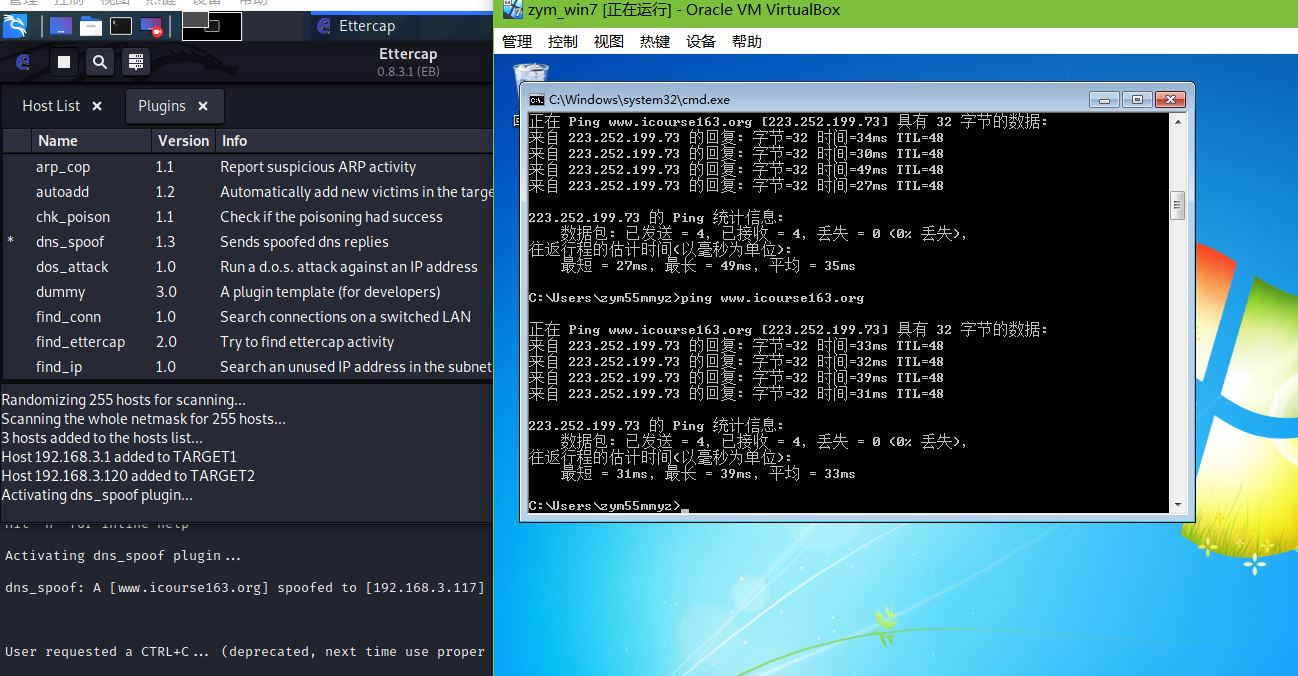Click the VirtualBox window title icon
1298x676 pixels.
point(512,11)
